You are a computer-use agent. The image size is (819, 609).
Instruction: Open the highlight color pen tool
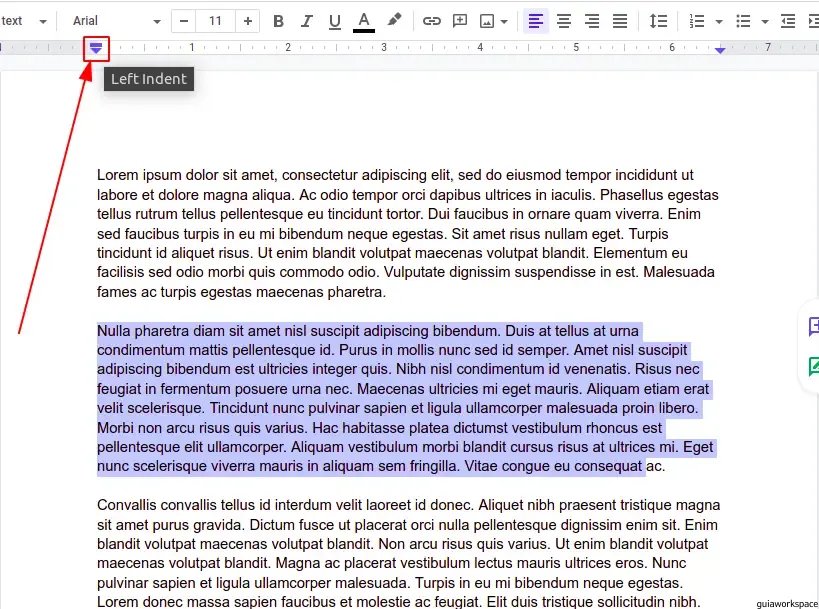(x=394, y=20)
